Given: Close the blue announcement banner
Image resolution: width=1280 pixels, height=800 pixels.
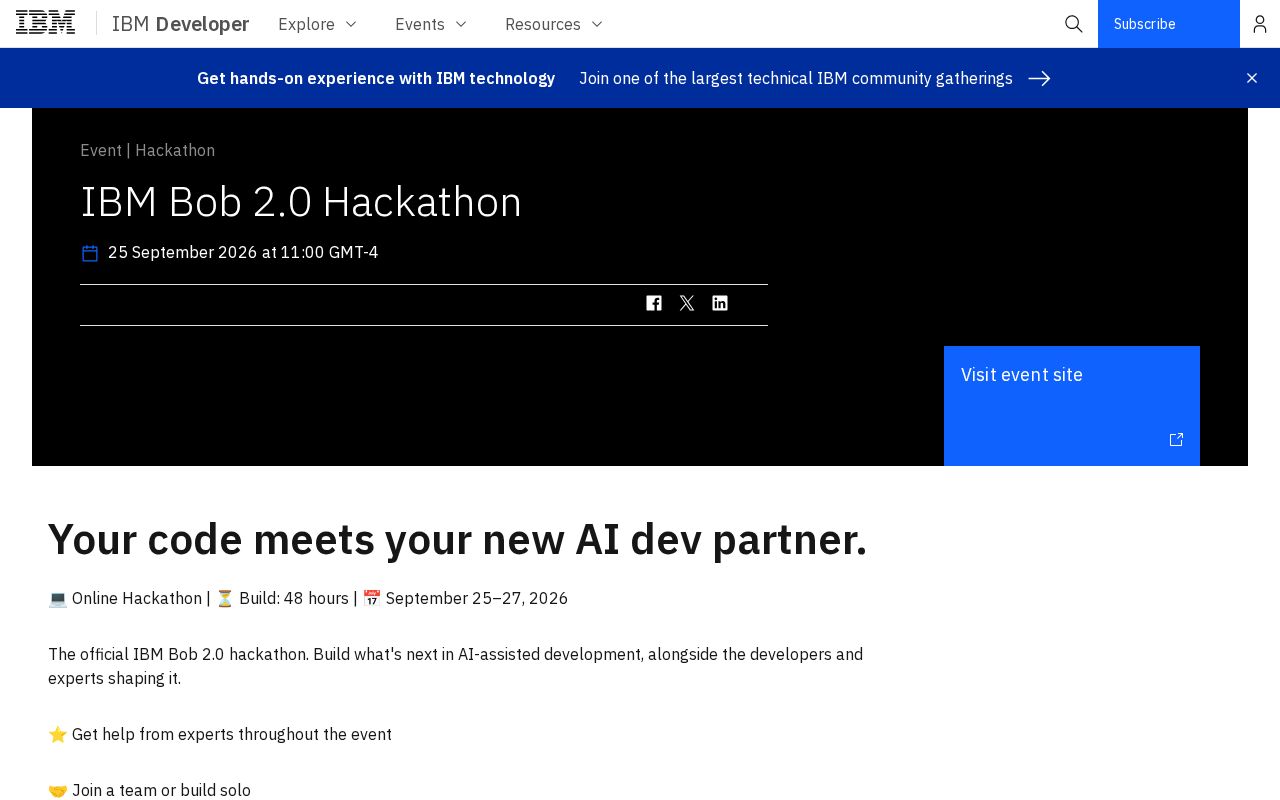Looking at the screenshot, I should pos(1252,78).
